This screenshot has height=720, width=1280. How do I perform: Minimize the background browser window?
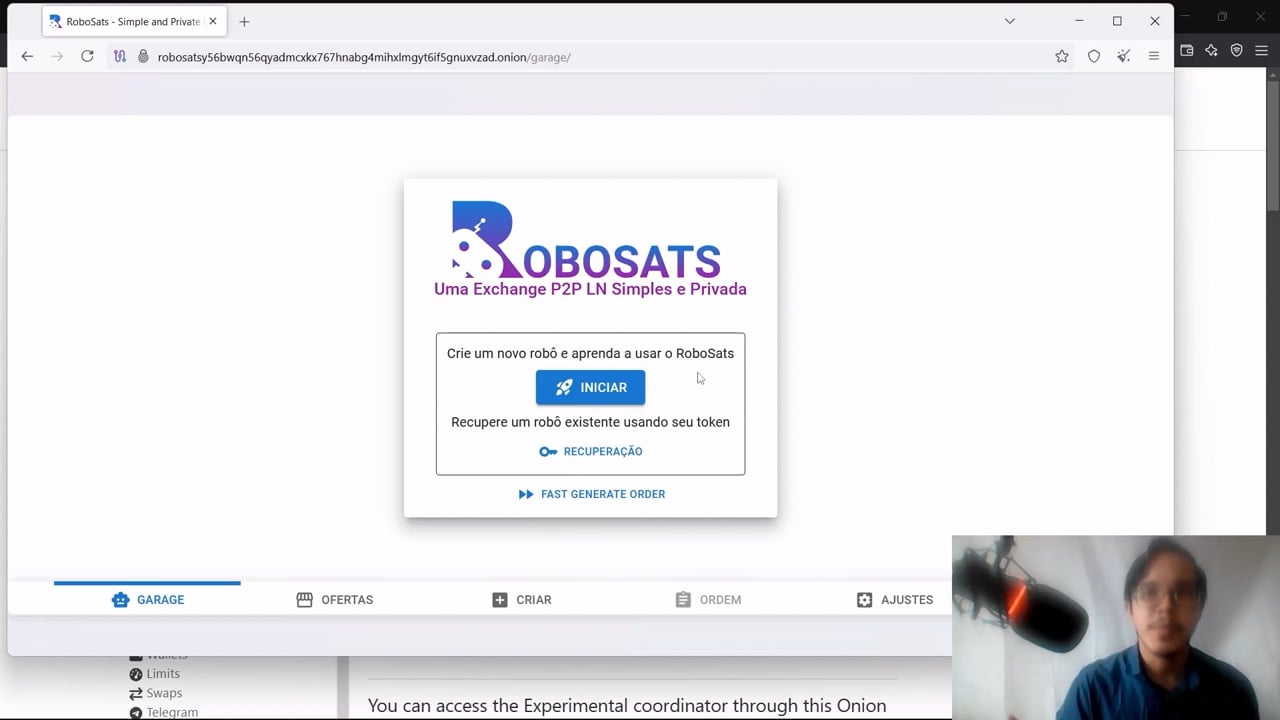[1187, 16]
